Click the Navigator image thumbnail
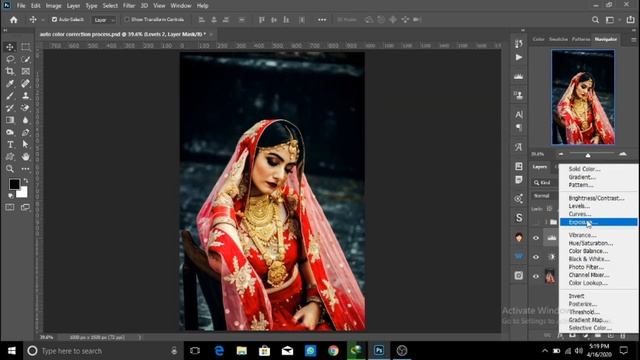The height and width of the screenshot is (360, 640). click(x=583, y=97)
